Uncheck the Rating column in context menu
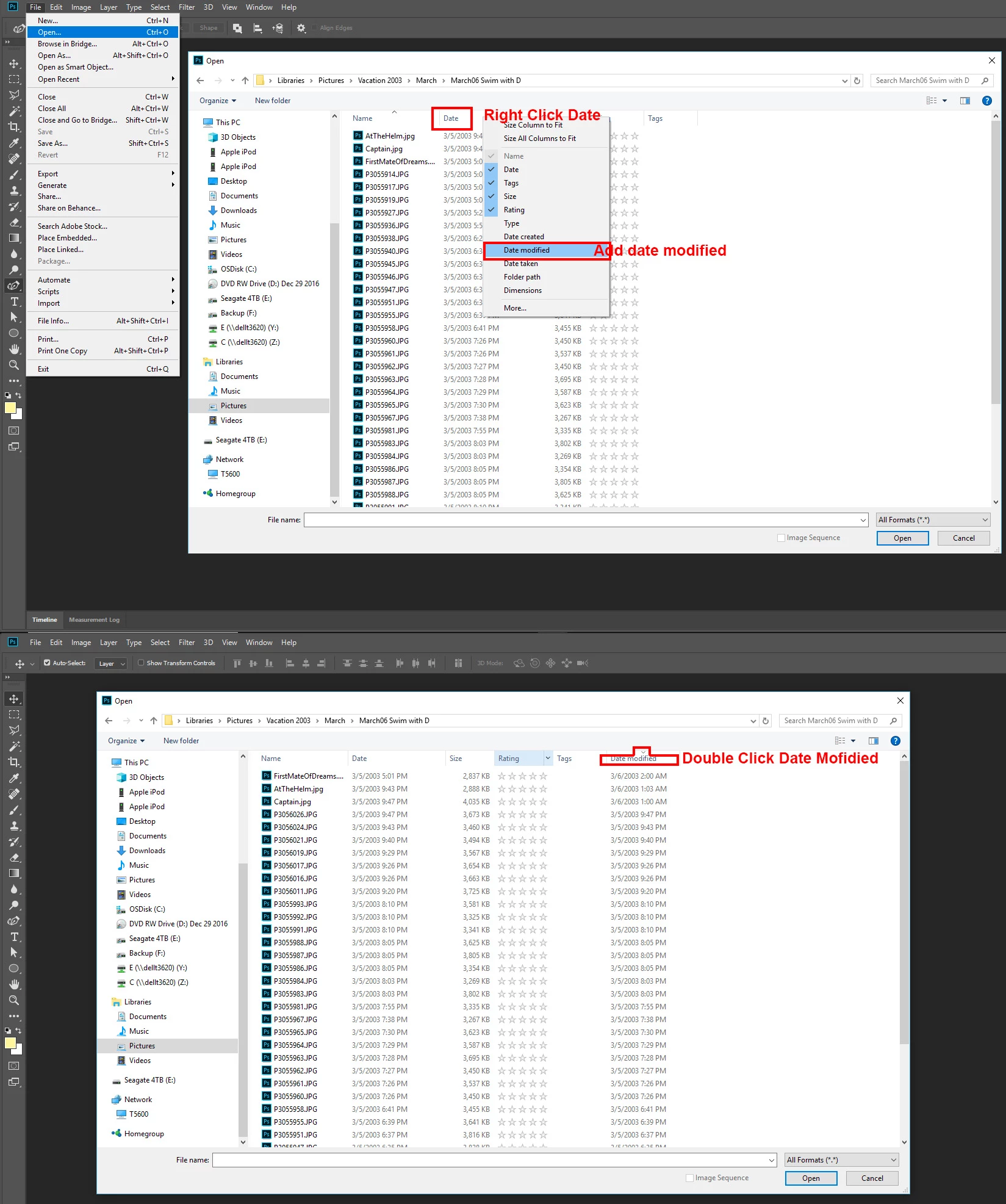 click(x=547, y=210)
